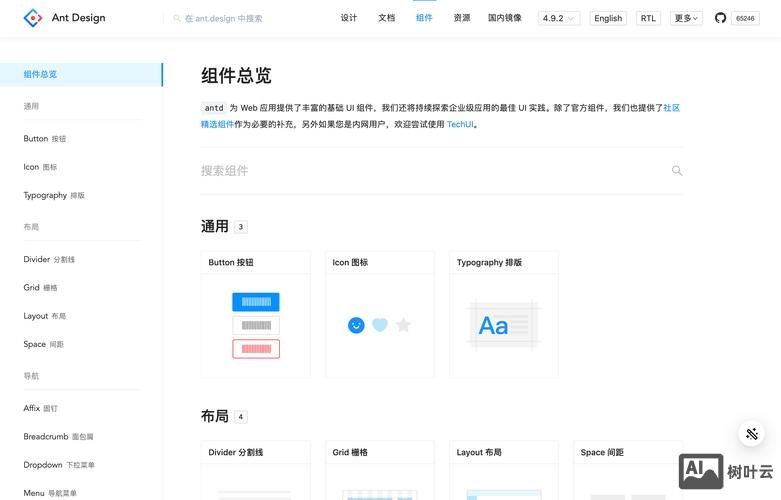
Task: Open the Icon 图标 component card
Action: click(380, 314)
